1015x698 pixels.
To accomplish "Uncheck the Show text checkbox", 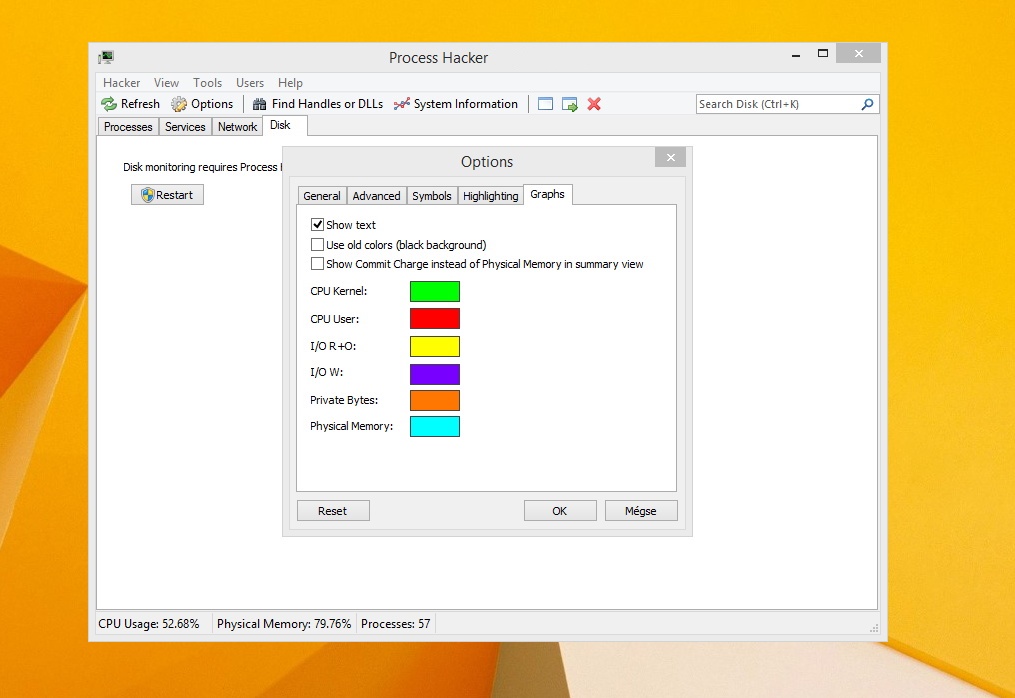I will pyautogui.click(x=317, y=225).
